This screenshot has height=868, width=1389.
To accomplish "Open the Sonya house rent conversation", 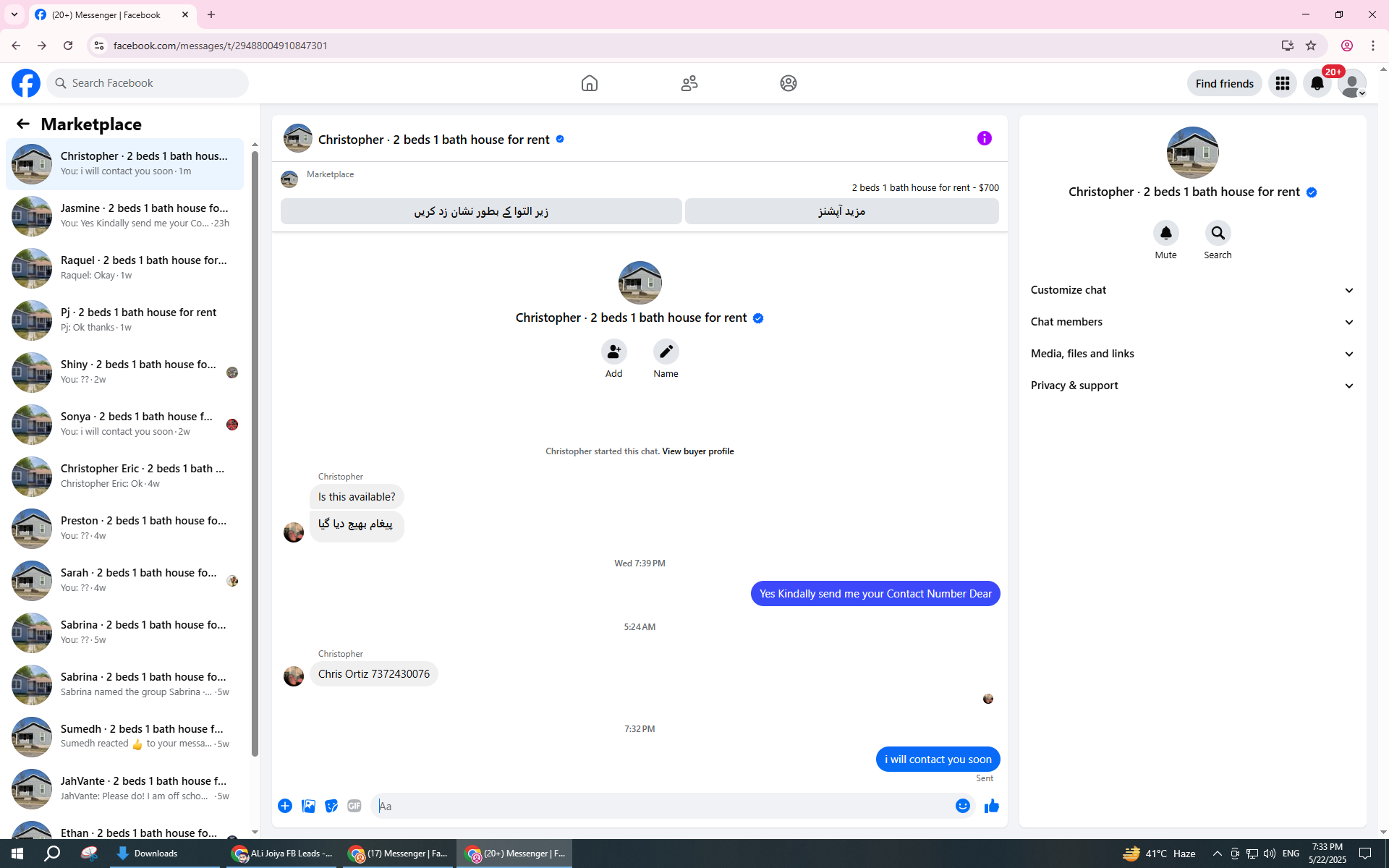I will coord(124,424).
